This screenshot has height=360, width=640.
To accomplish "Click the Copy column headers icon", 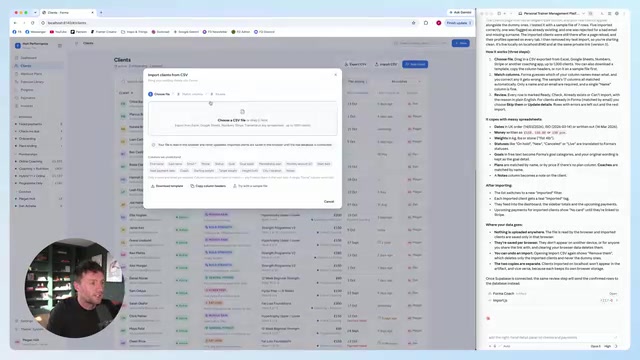I will point(192,186).
